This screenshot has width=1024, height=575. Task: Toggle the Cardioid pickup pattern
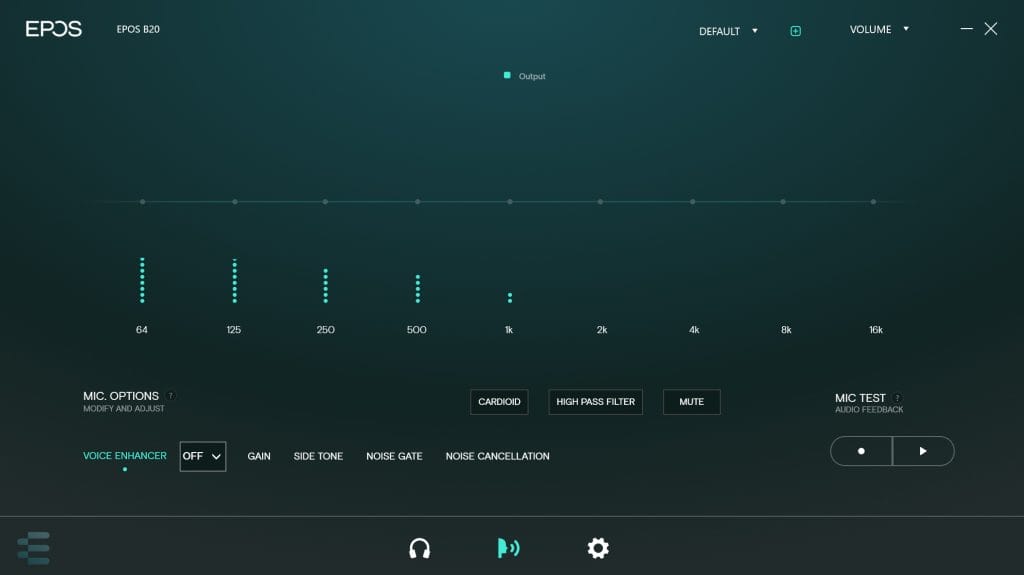point(499,402)
